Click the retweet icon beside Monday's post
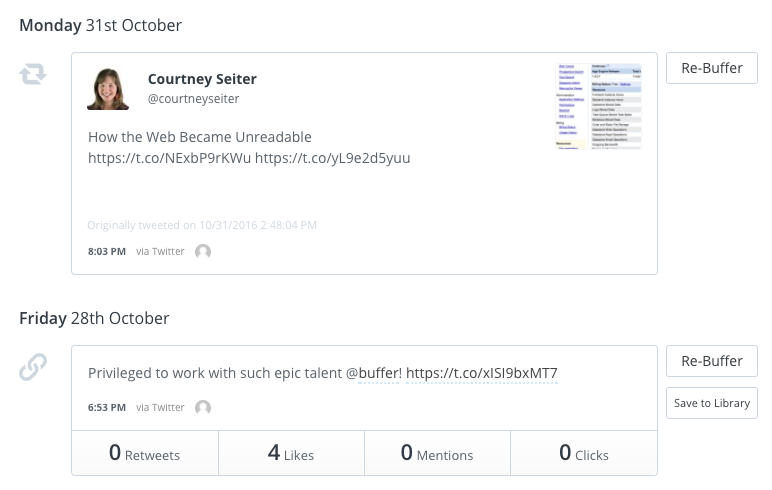 [x=33, y=74]
